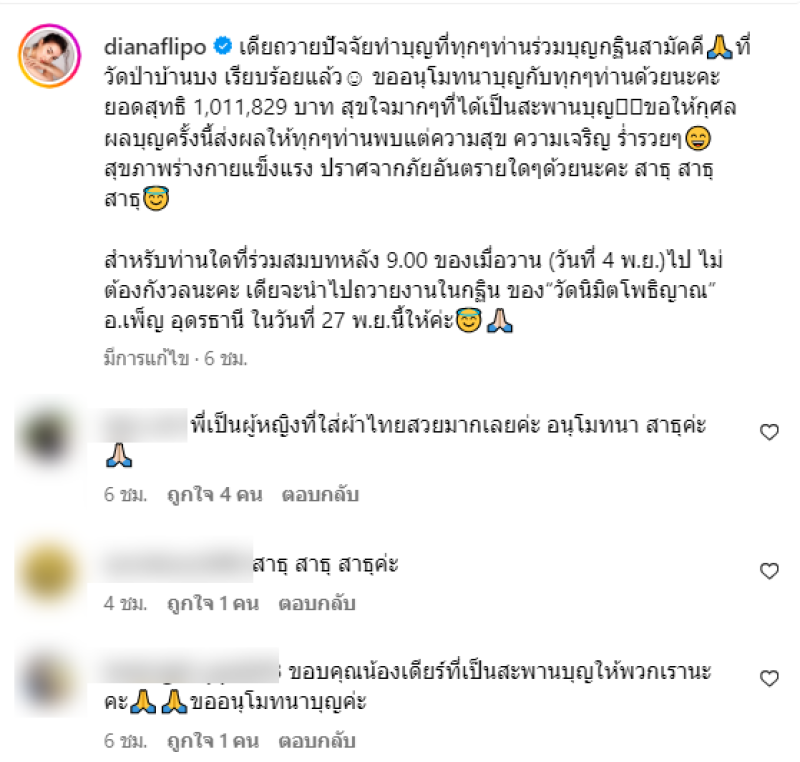View 1 like on second comment

213,604
